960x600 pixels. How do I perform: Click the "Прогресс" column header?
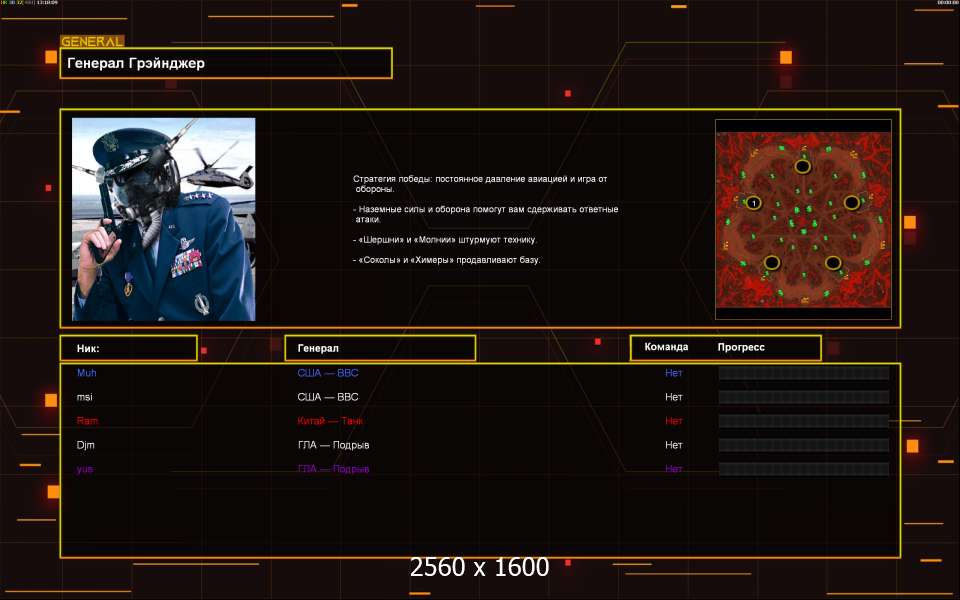click(741, 347)
